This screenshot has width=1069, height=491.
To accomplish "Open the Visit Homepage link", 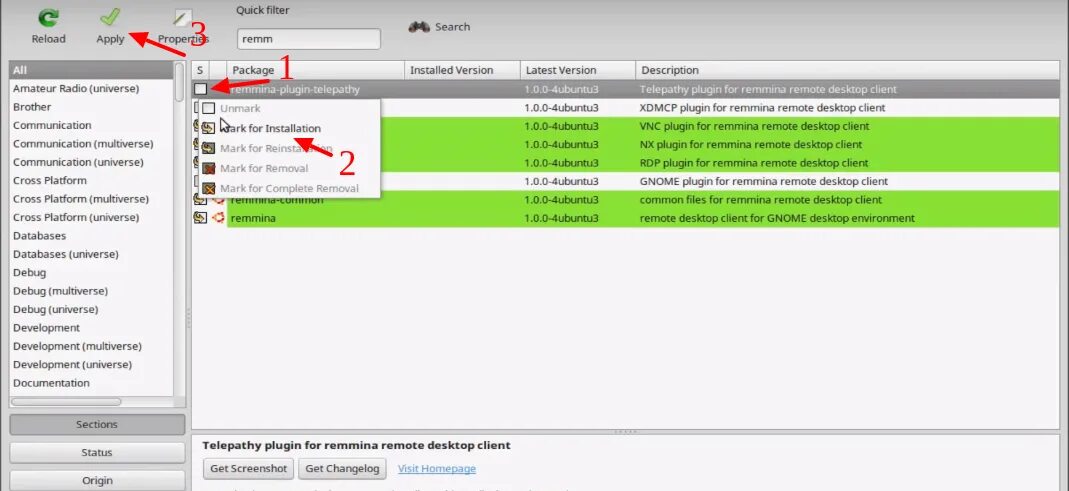I will (437, 468).
